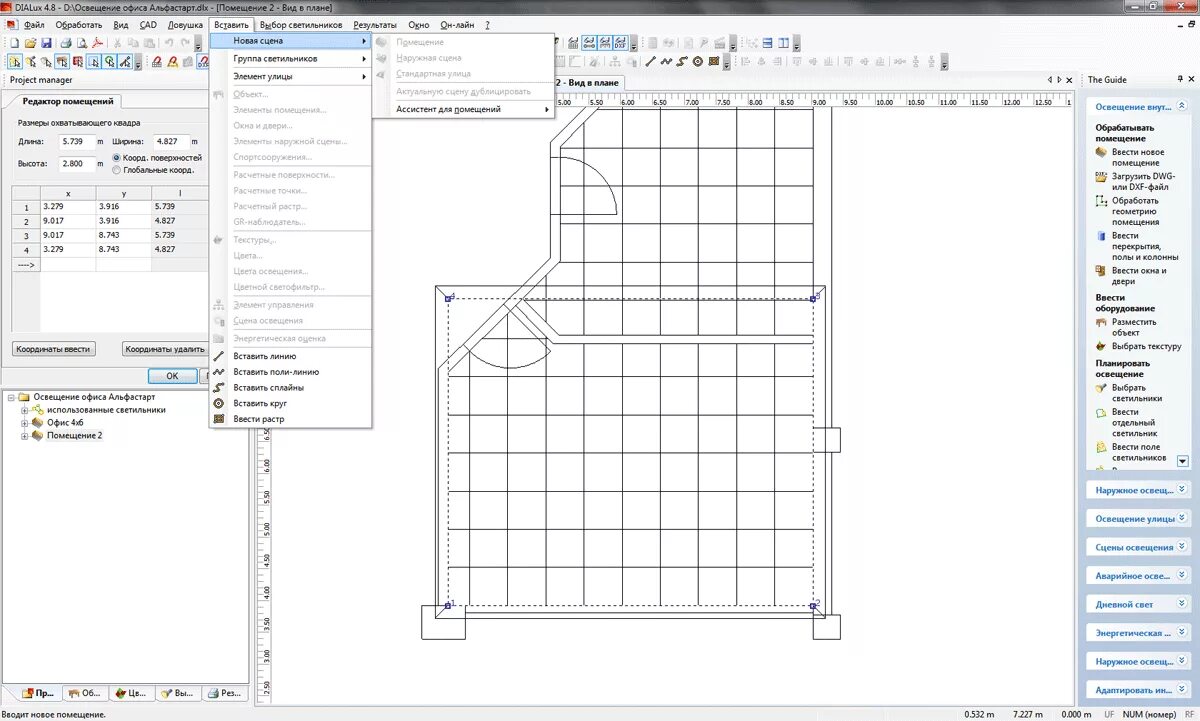Expand 'использованные светильники' tree node
The image size is (1200, 721).
[24, 410]
